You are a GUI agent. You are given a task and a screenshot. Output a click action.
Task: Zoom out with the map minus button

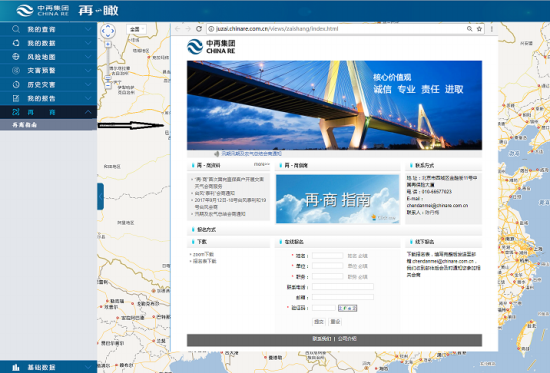click(x=108, y=85)
